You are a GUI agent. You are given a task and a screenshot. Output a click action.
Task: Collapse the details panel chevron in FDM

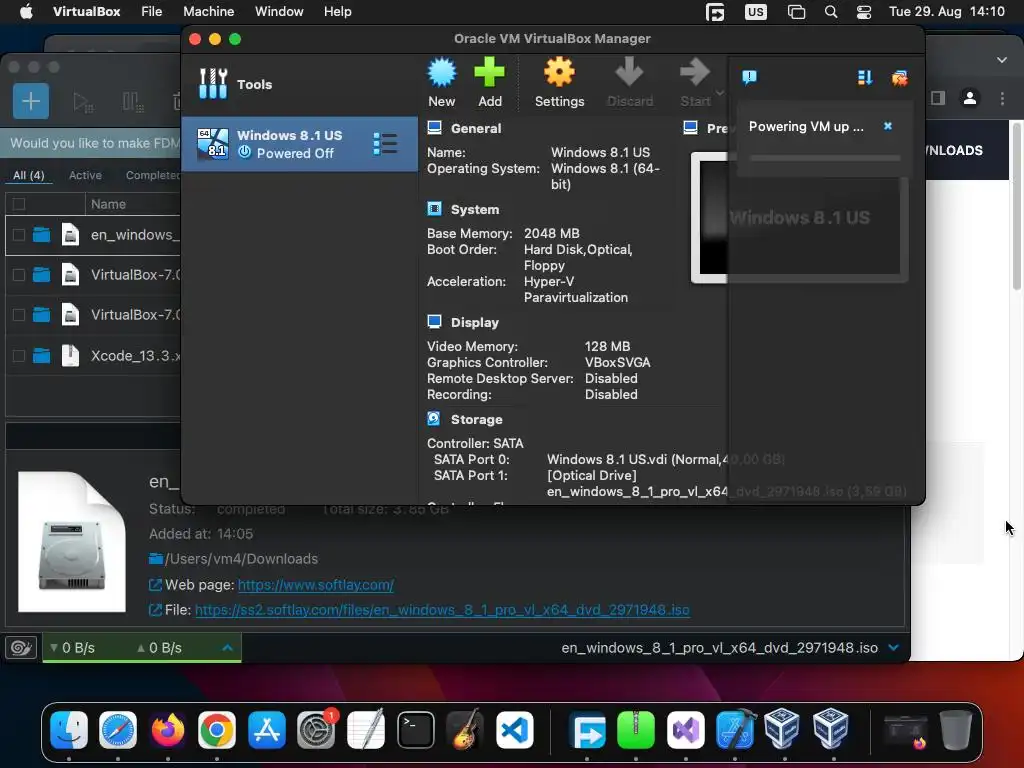coord(893,648)
